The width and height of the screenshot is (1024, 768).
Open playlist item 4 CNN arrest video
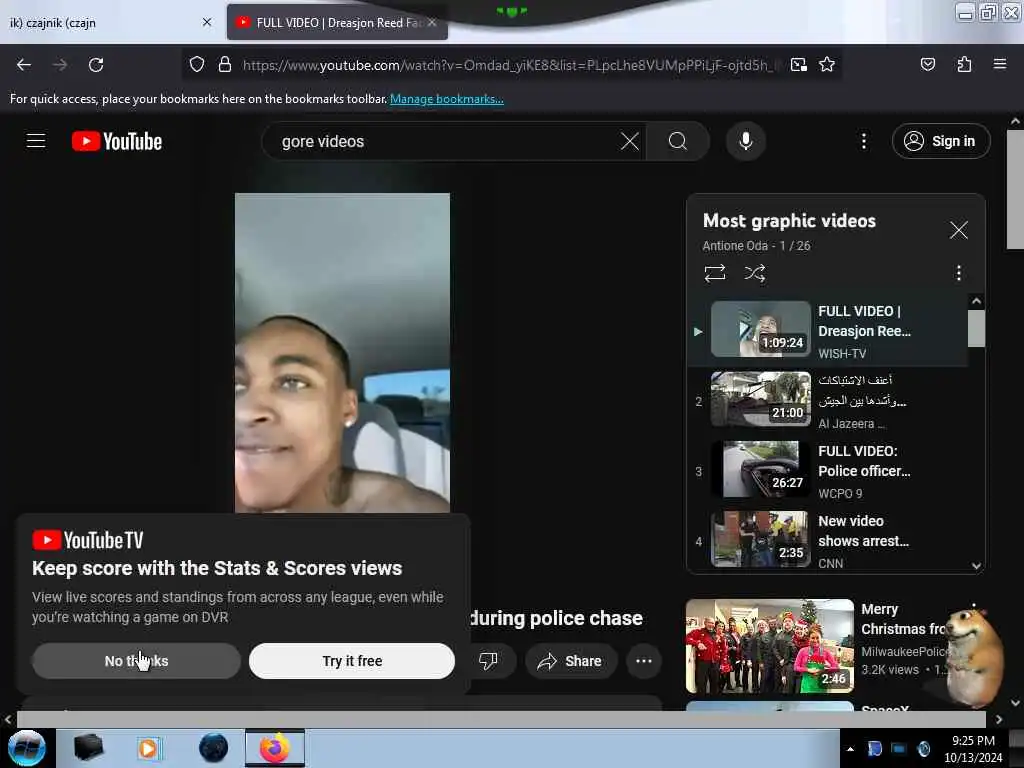click(x=828, y=539)
